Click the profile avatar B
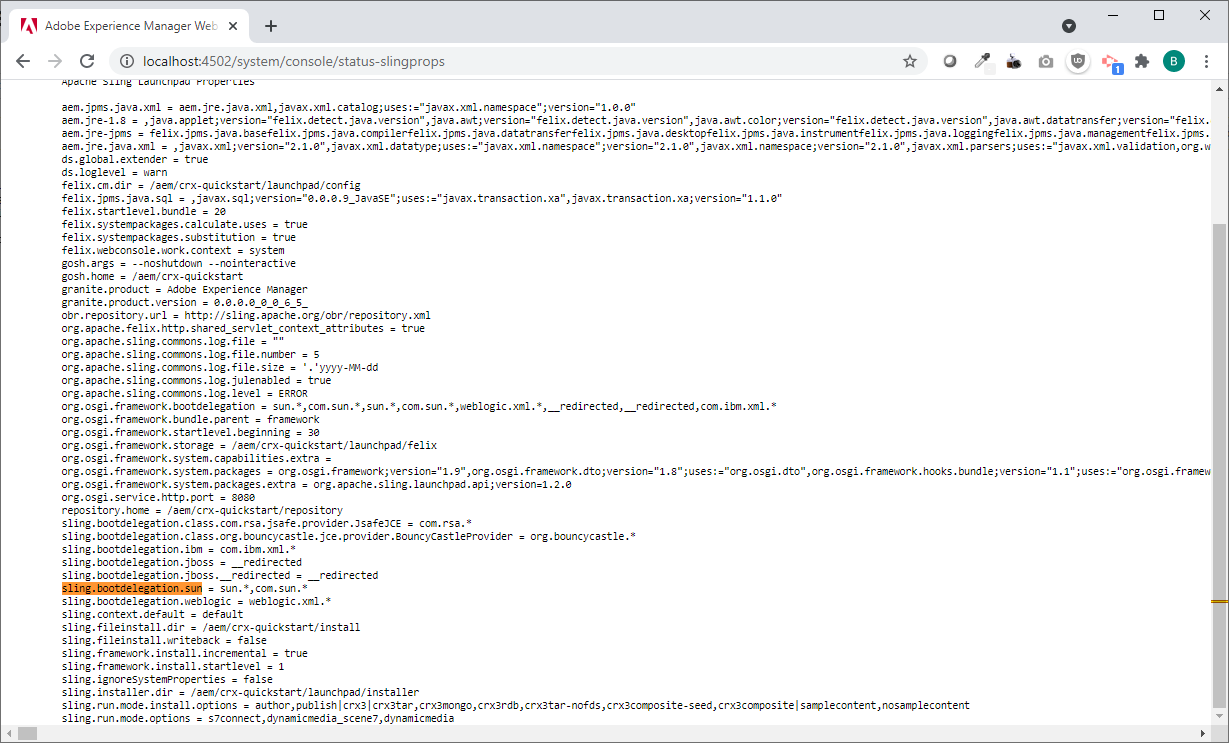The width and height of the screenshot is (1229, 743). pos(1174,61)
